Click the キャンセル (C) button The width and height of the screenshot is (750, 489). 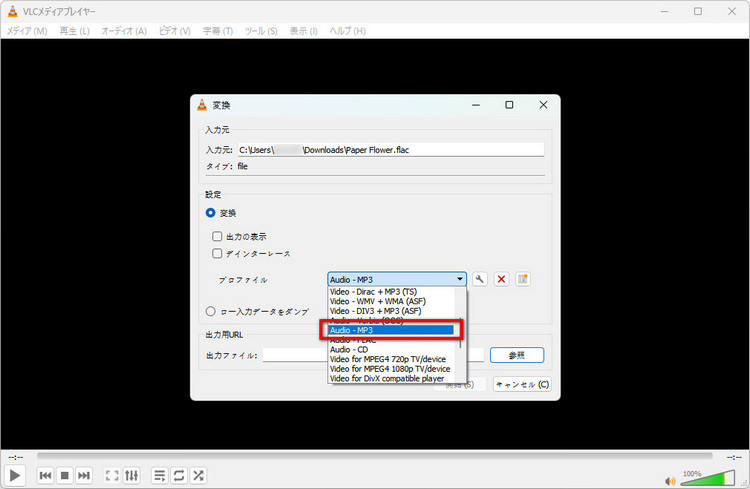[x=522, y=384]
